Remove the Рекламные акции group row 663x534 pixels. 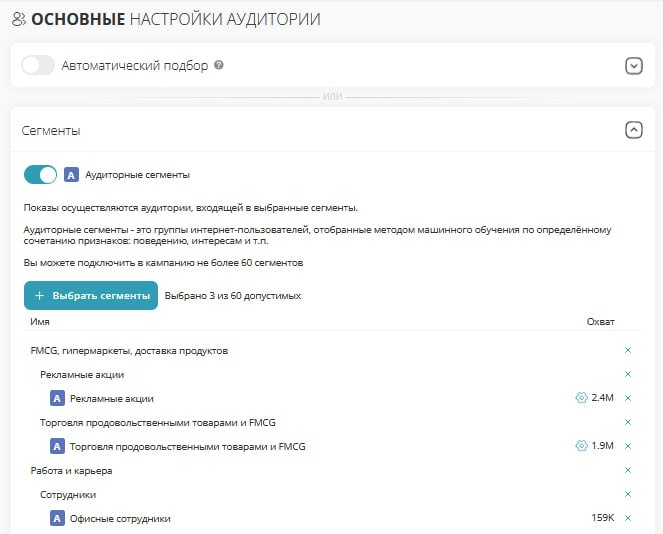628,374
